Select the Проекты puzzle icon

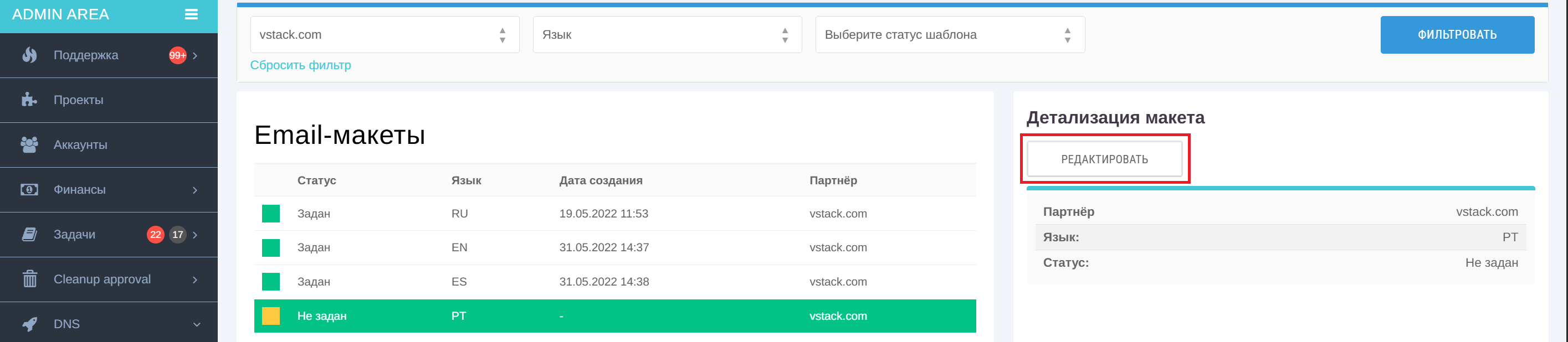point(29,99)
